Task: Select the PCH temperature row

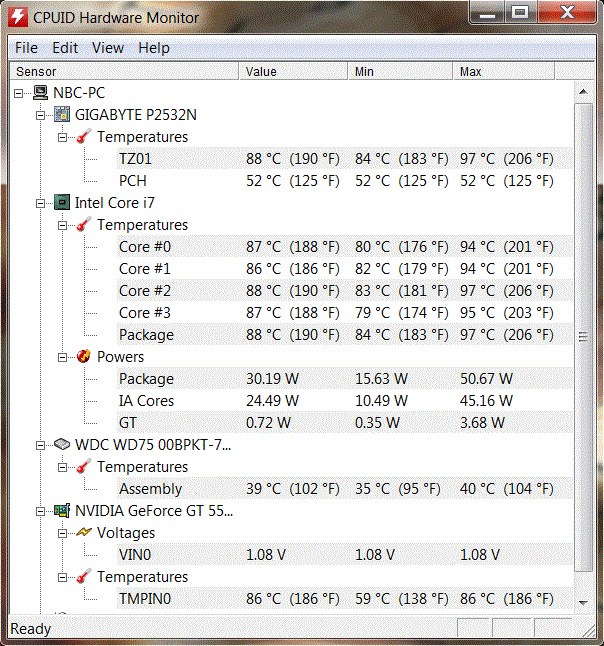Action: coord(344,181)
